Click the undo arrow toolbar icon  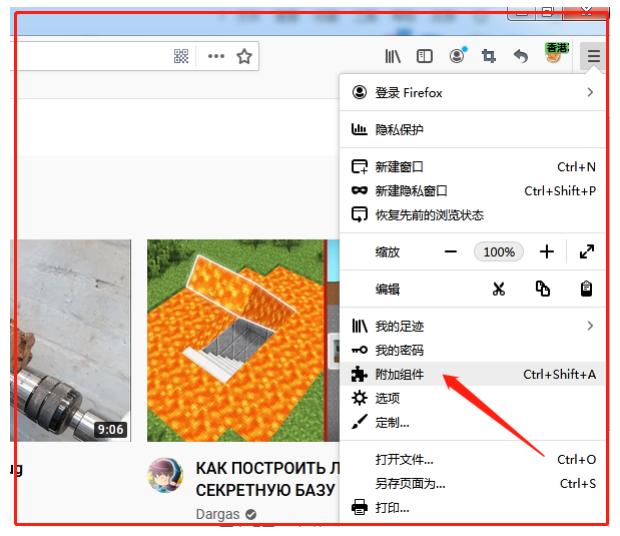520,56
